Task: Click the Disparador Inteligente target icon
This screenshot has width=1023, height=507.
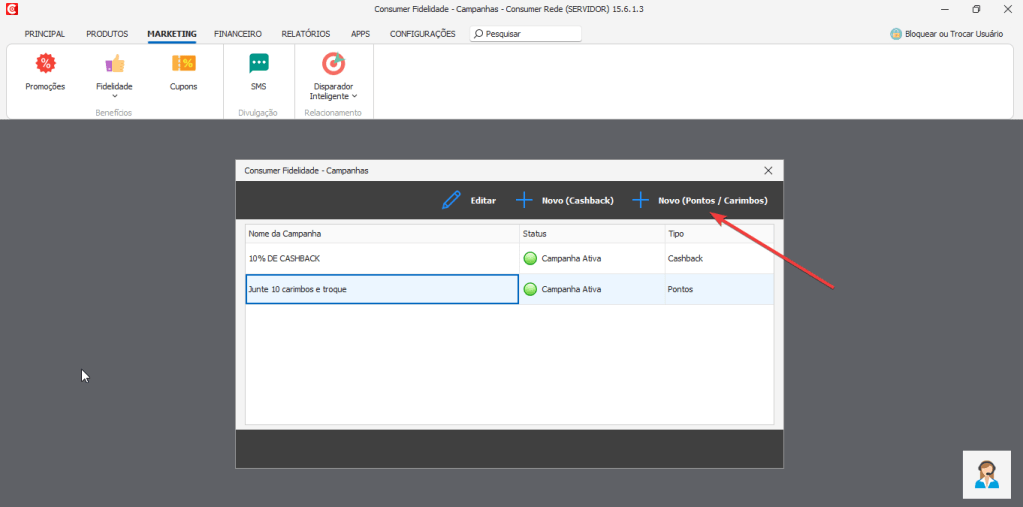Action: tap(333, 63)
